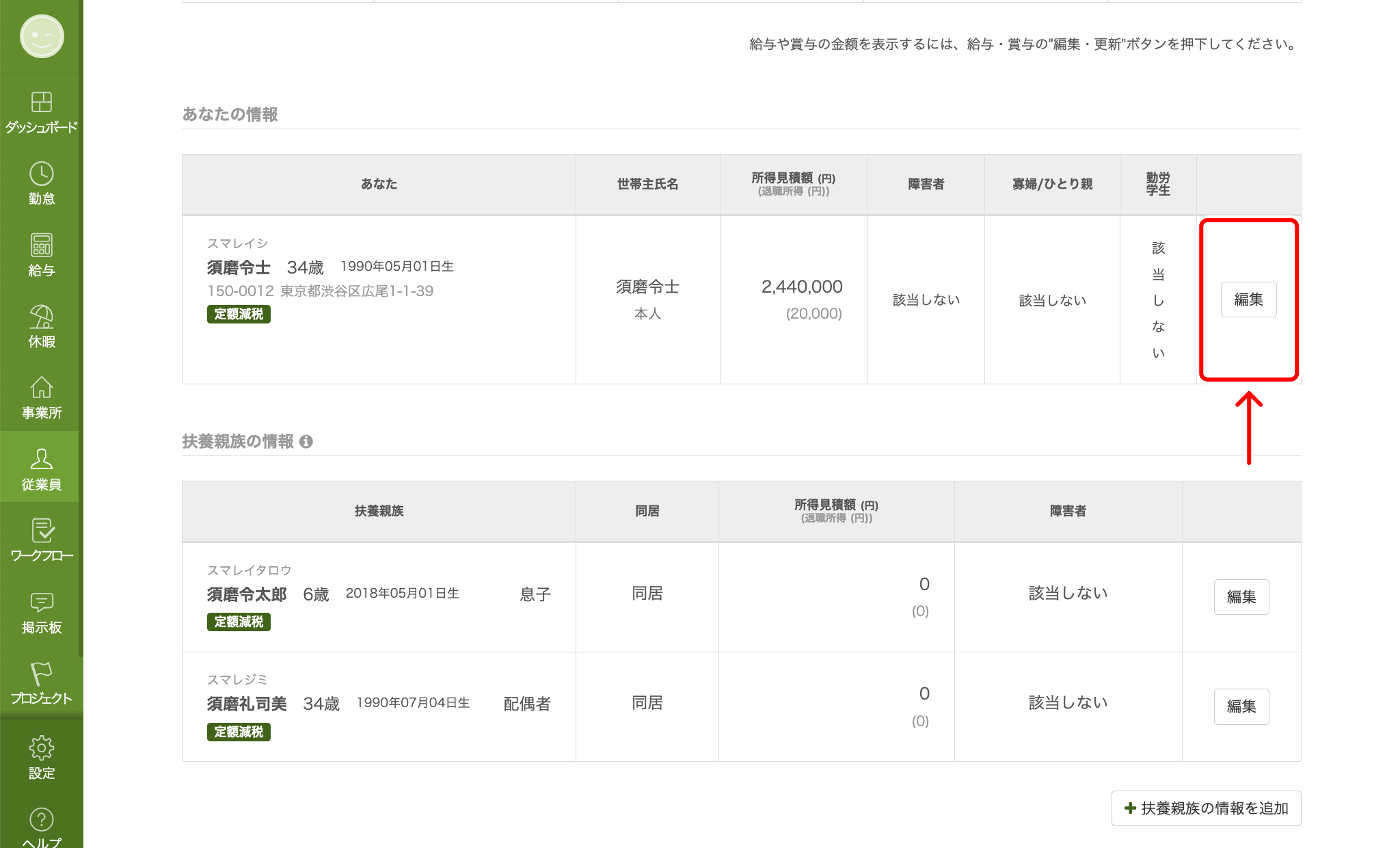Click the name 須磨令太郎

coord(247,594)
